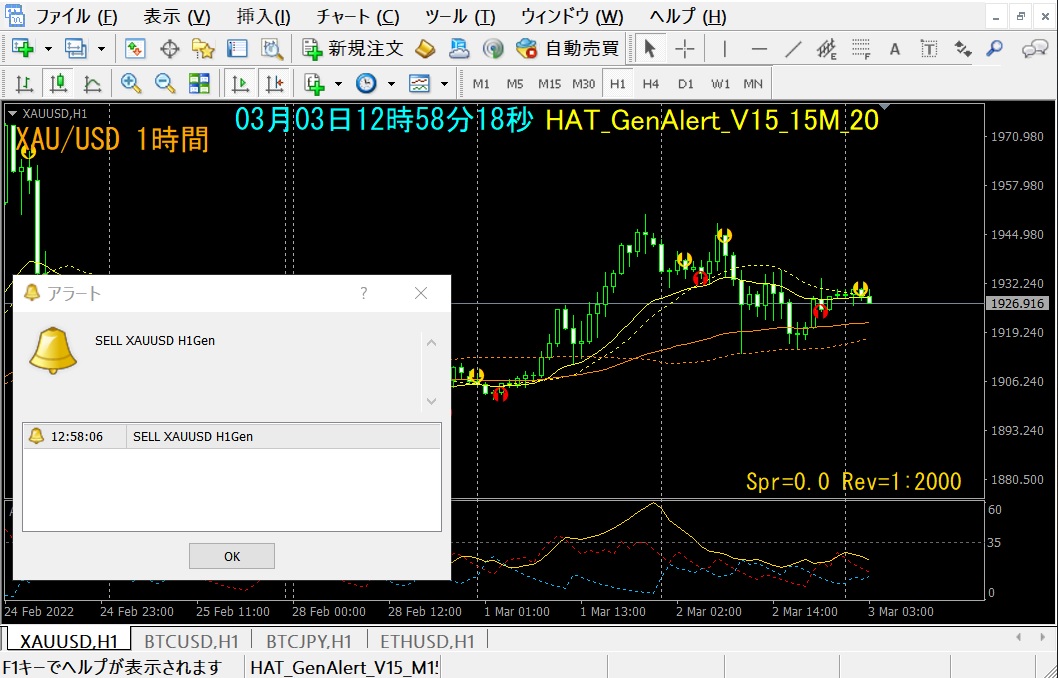This screenshot has height=678, width=1058.
Task: Toggle chart auto scroll
Action: 240,84
